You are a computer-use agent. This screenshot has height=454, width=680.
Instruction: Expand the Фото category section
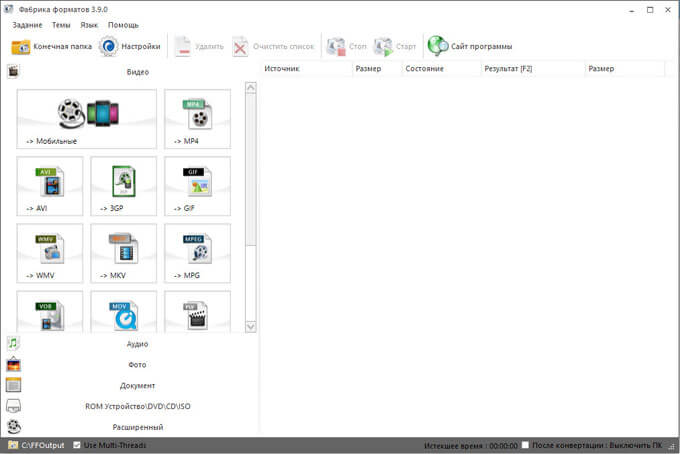tap(137, 364)
